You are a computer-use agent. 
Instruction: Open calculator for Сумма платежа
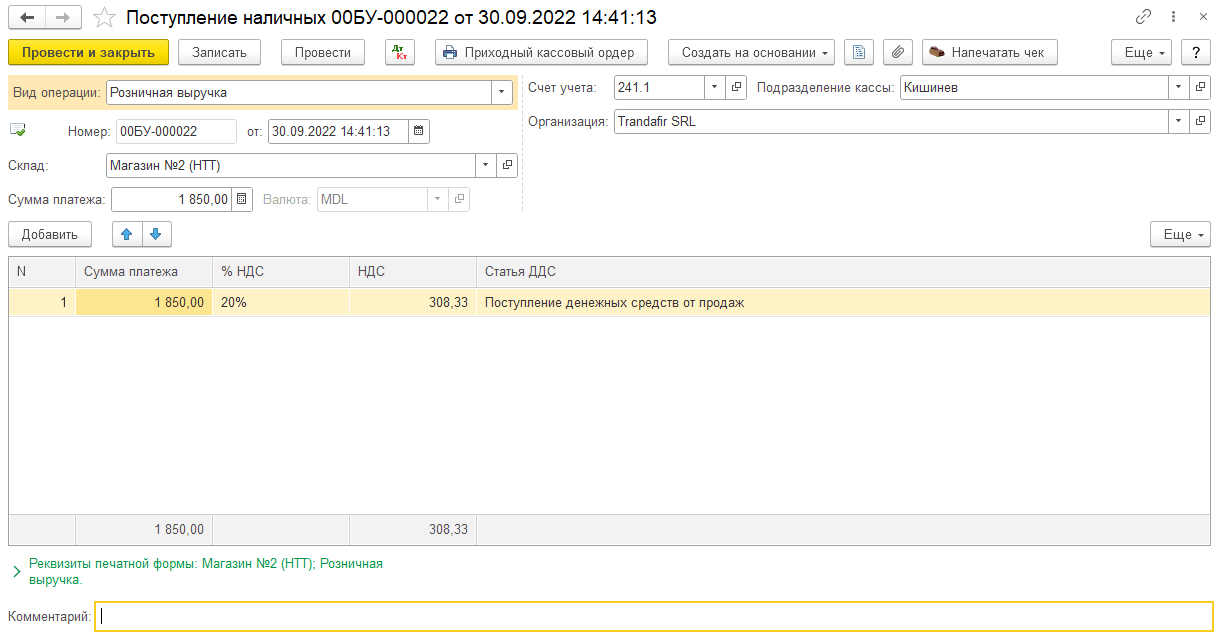click(x=242, y=199)
